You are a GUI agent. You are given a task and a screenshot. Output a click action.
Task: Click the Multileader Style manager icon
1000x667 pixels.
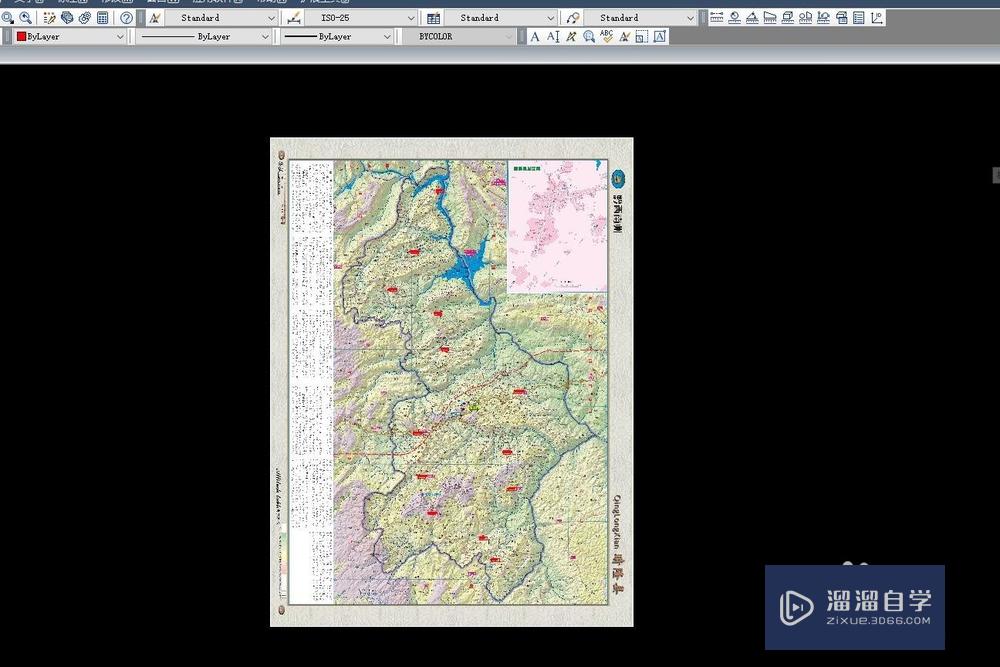tap(573, 18)
